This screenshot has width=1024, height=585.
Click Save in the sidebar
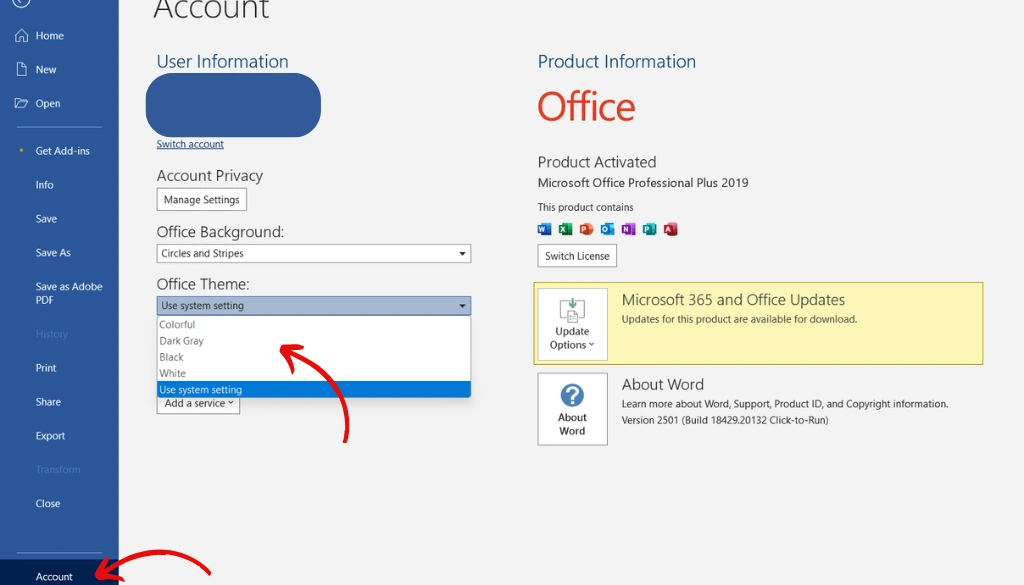tap(46, 219)
